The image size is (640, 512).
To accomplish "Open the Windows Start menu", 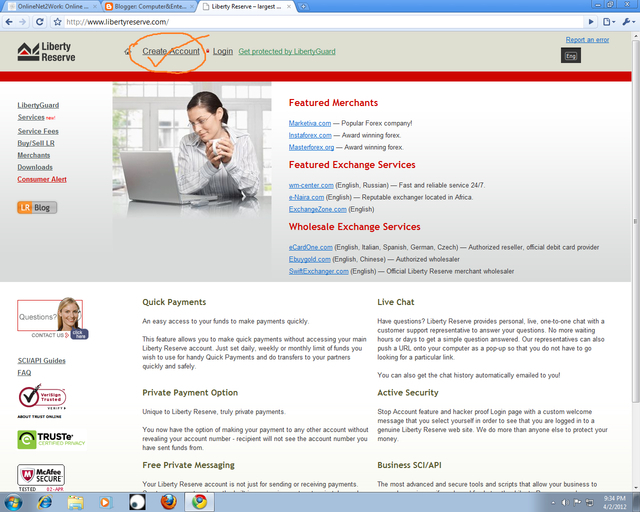I will pos(13,502).
